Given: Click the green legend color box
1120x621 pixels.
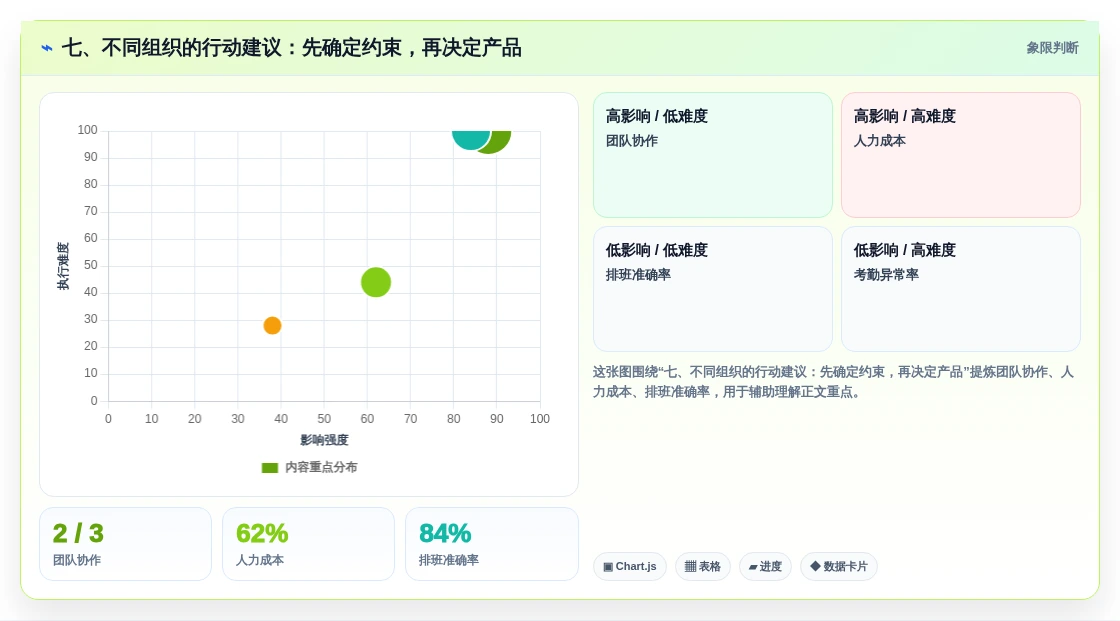Looking at the screenshot, I should [x=269, y=468].
